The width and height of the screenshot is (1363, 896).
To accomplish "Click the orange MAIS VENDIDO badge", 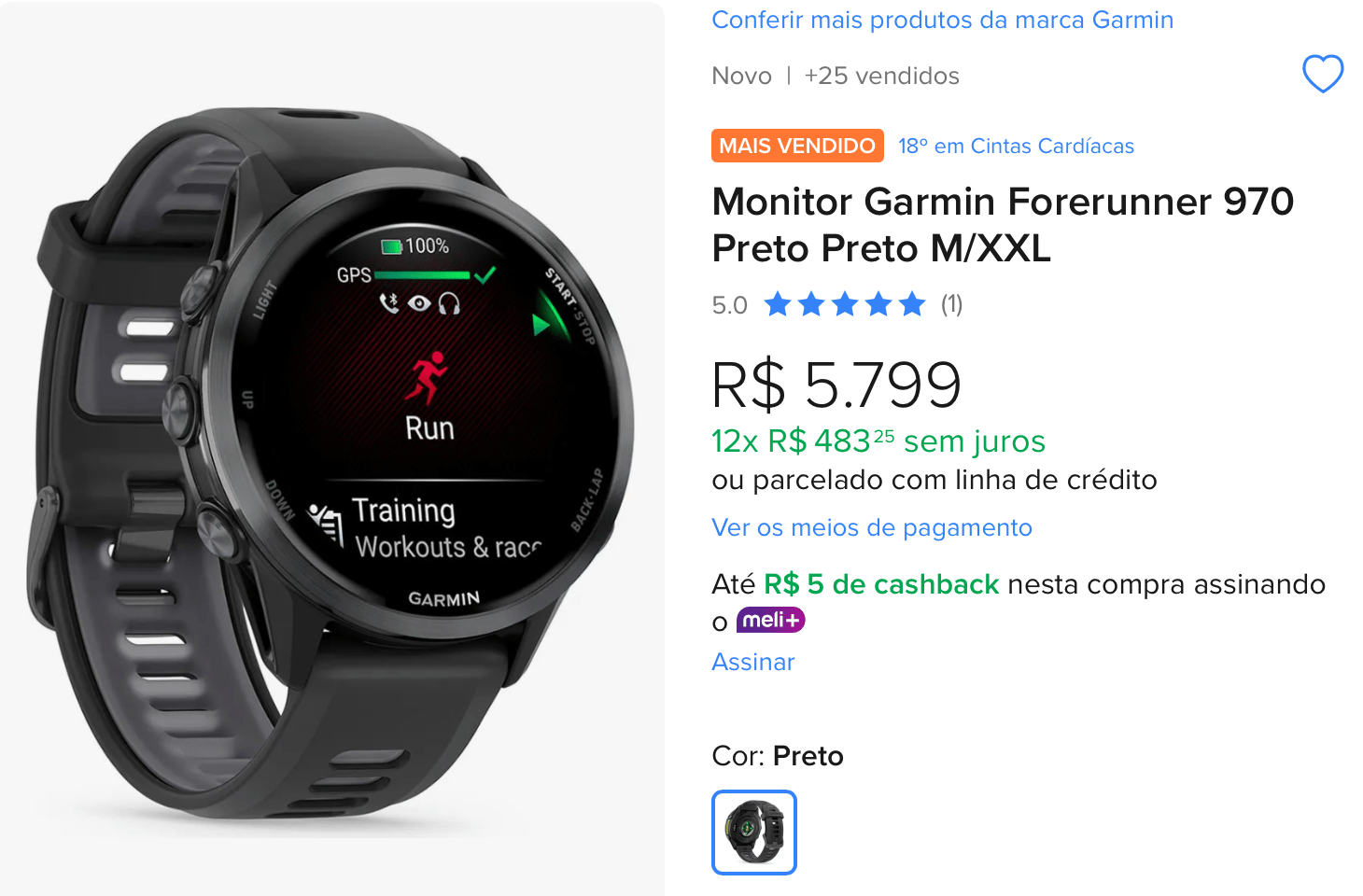I will tap(797, 146).
